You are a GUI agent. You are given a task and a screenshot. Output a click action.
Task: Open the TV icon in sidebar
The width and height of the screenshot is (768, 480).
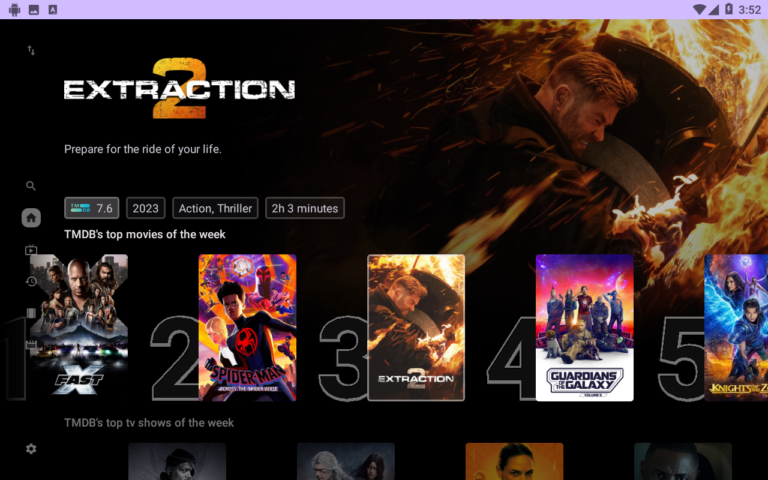[31, 250]
